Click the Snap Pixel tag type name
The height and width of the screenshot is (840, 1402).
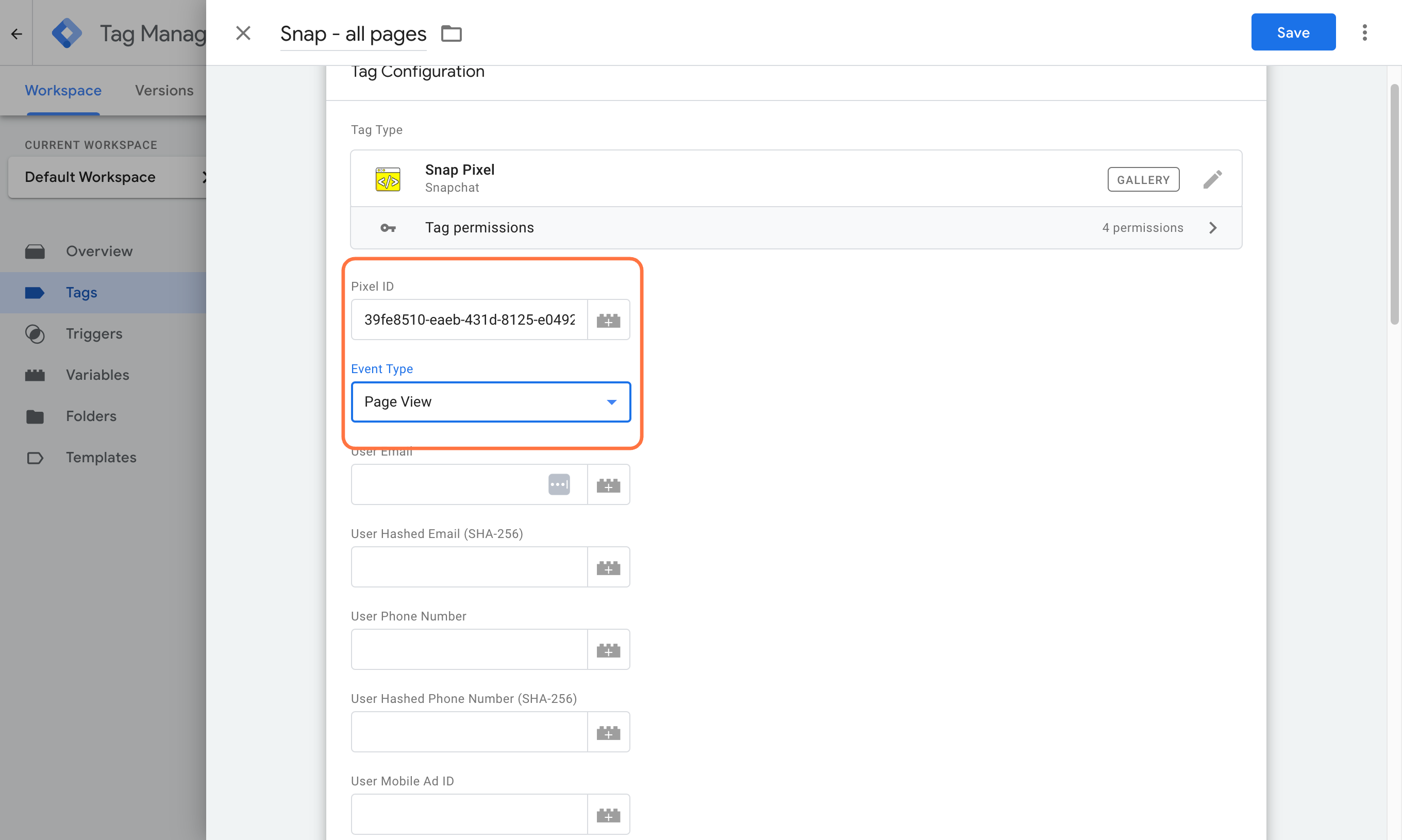coord(460,170)
